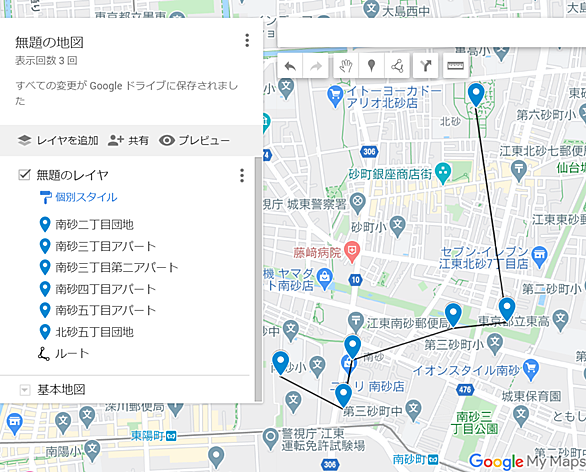Click the blue pin above 江東南砂郵便局 label
Viewport: 586px width, 472px height.
[453, 314]
